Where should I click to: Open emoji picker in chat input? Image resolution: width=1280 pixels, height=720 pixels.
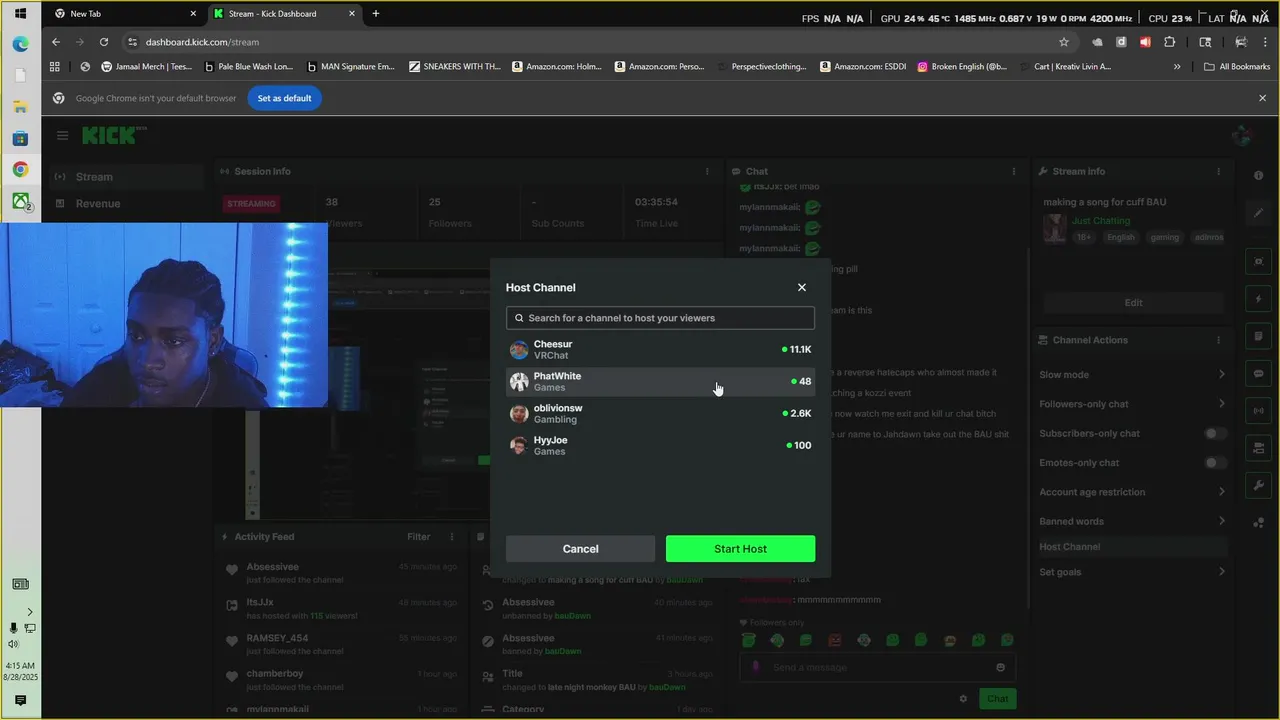1000,667
